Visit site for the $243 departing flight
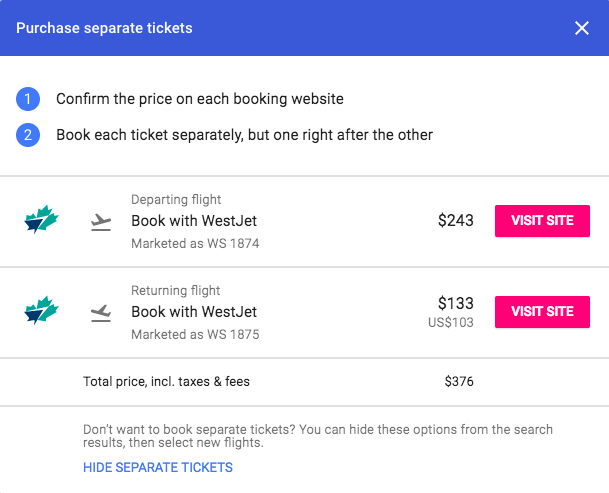609x493 pixels. (x=542, y=221)
